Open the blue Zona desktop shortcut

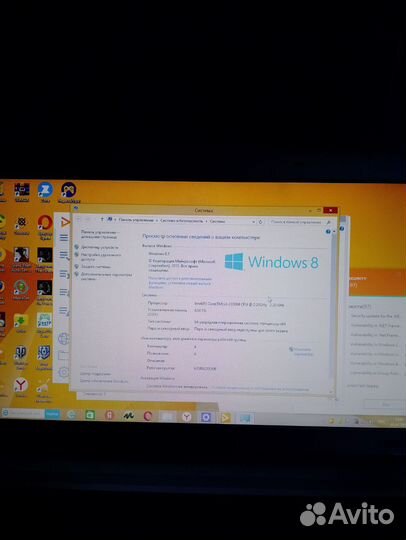pos(45,192)
